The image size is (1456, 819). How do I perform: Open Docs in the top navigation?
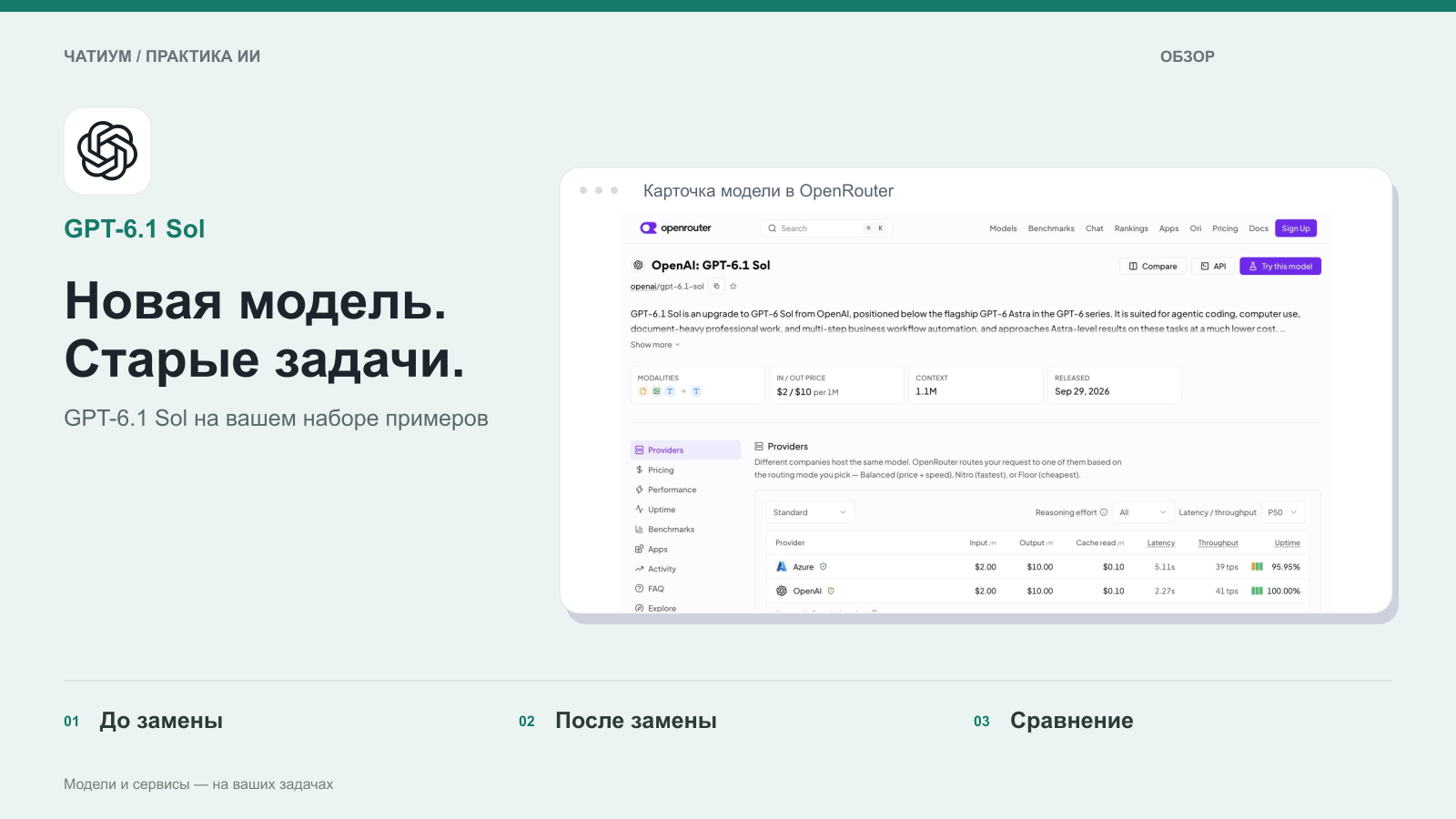coord(1259,228)
